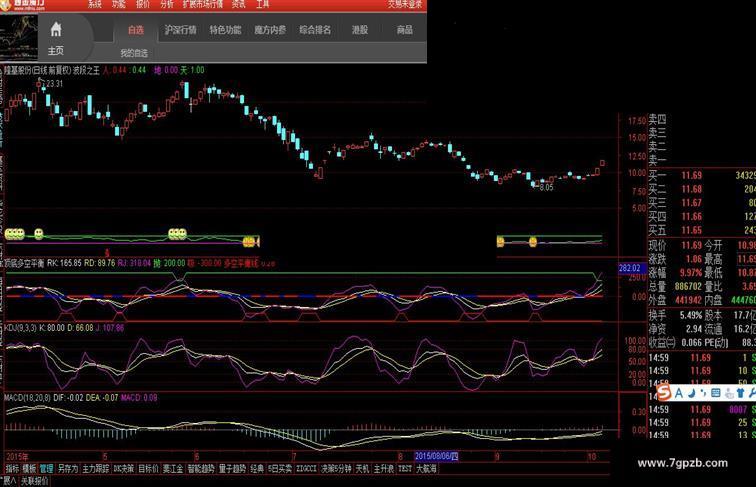Click the 涨幅 value 9.97%
Viewport: 756px width, 487px height.
point(689,273)
